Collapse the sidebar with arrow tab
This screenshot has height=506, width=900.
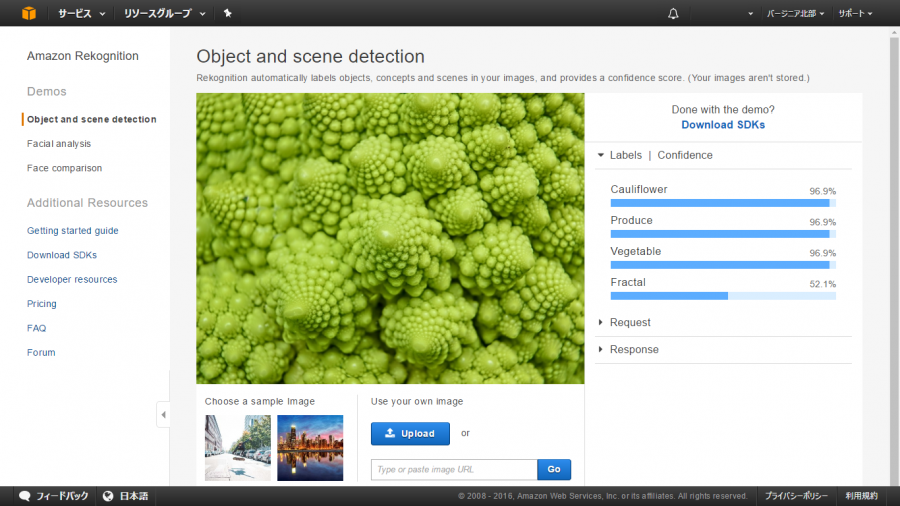tap(163, 414)
